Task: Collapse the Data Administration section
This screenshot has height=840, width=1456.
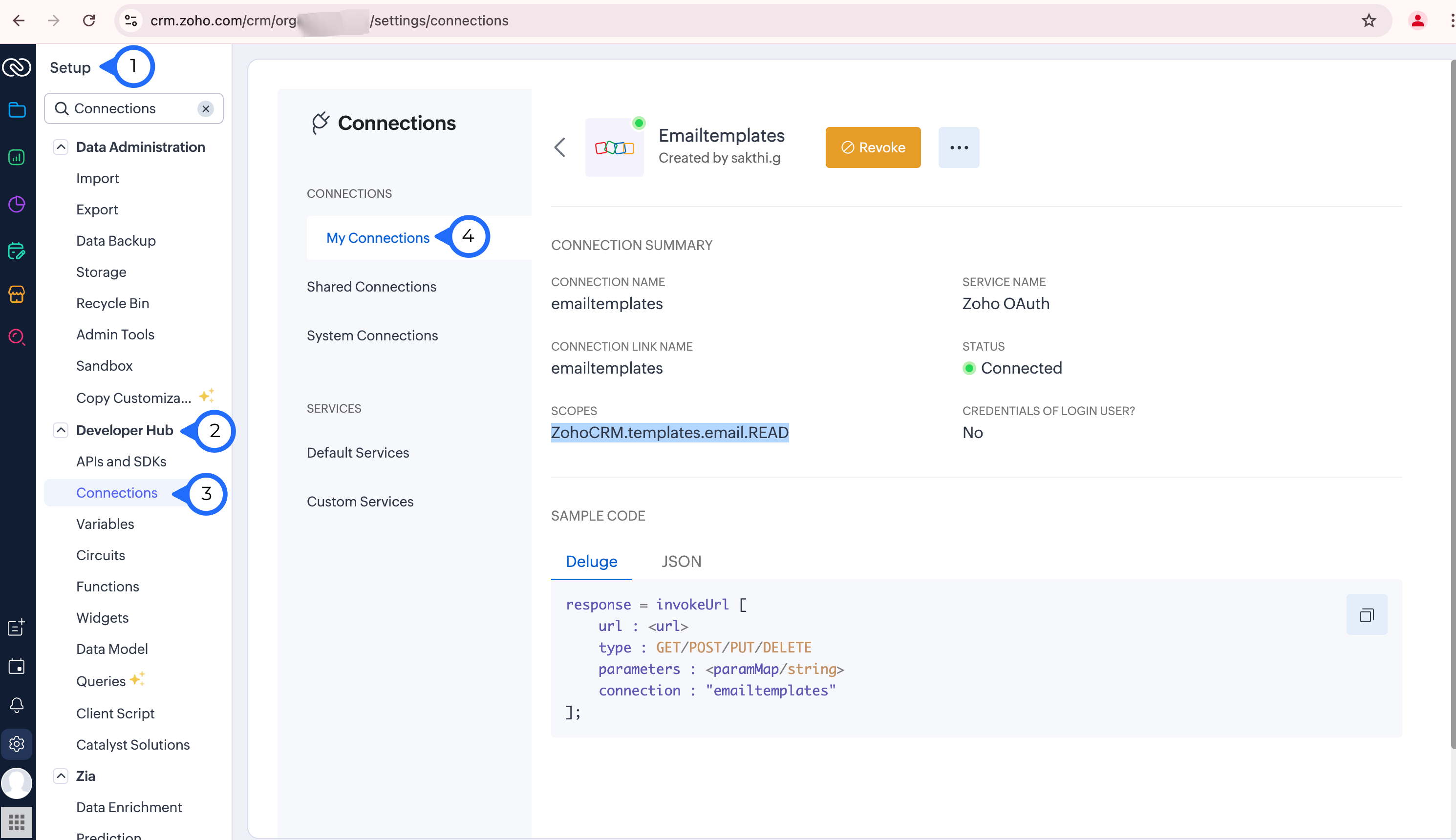Action: 61,147
